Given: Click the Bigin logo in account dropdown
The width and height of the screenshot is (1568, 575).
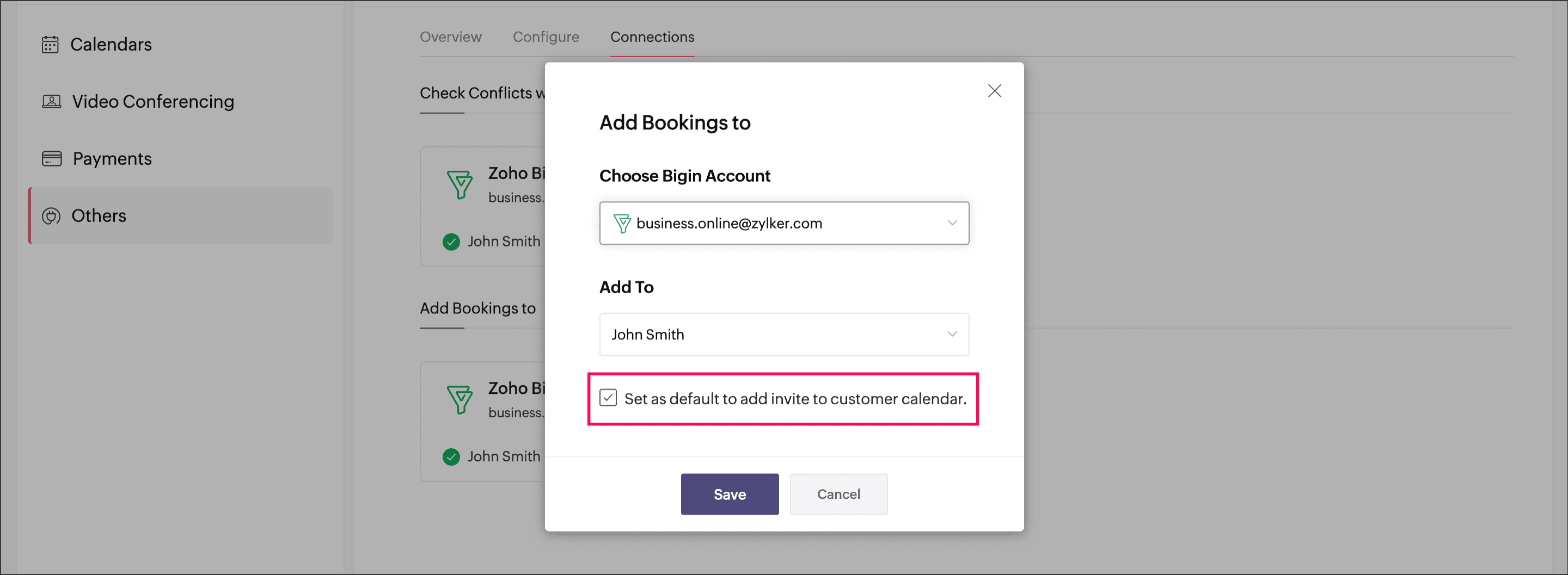Looking at the screenshot, I should 621,223.
